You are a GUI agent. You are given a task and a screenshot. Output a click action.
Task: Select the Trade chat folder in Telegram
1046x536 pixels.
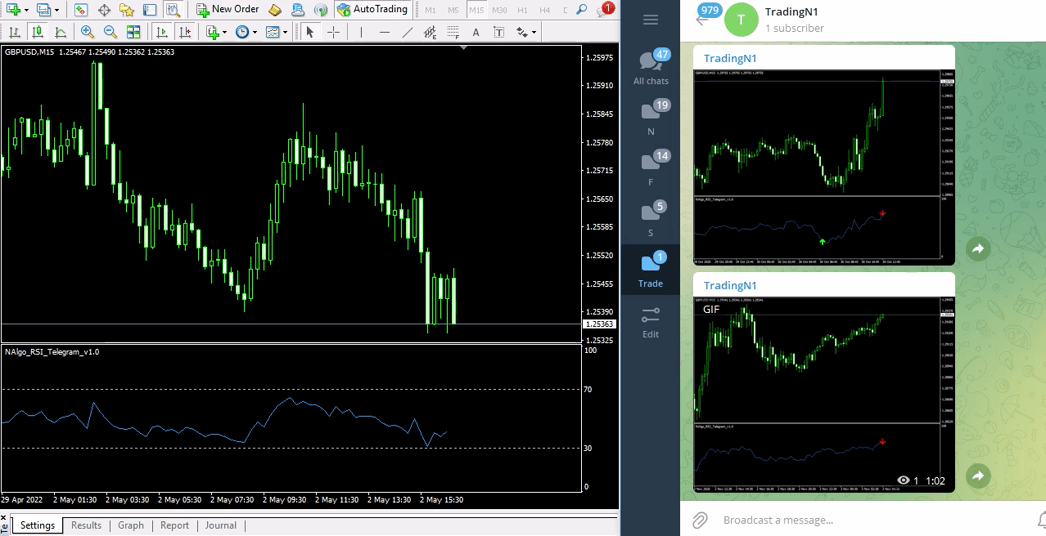pyautogui.click(x=650, y=270)
